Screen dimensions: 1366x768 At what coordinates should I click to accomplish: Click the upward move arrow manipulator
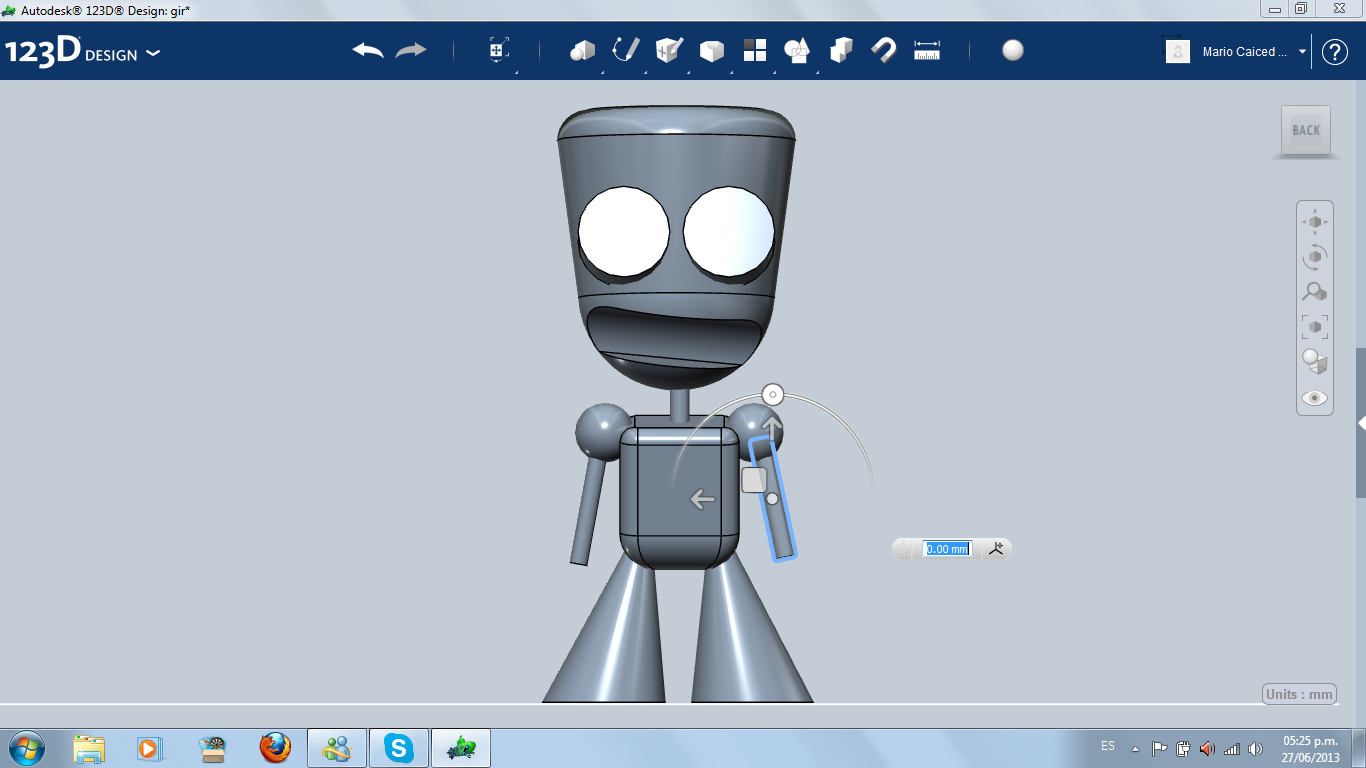[772, 428]
